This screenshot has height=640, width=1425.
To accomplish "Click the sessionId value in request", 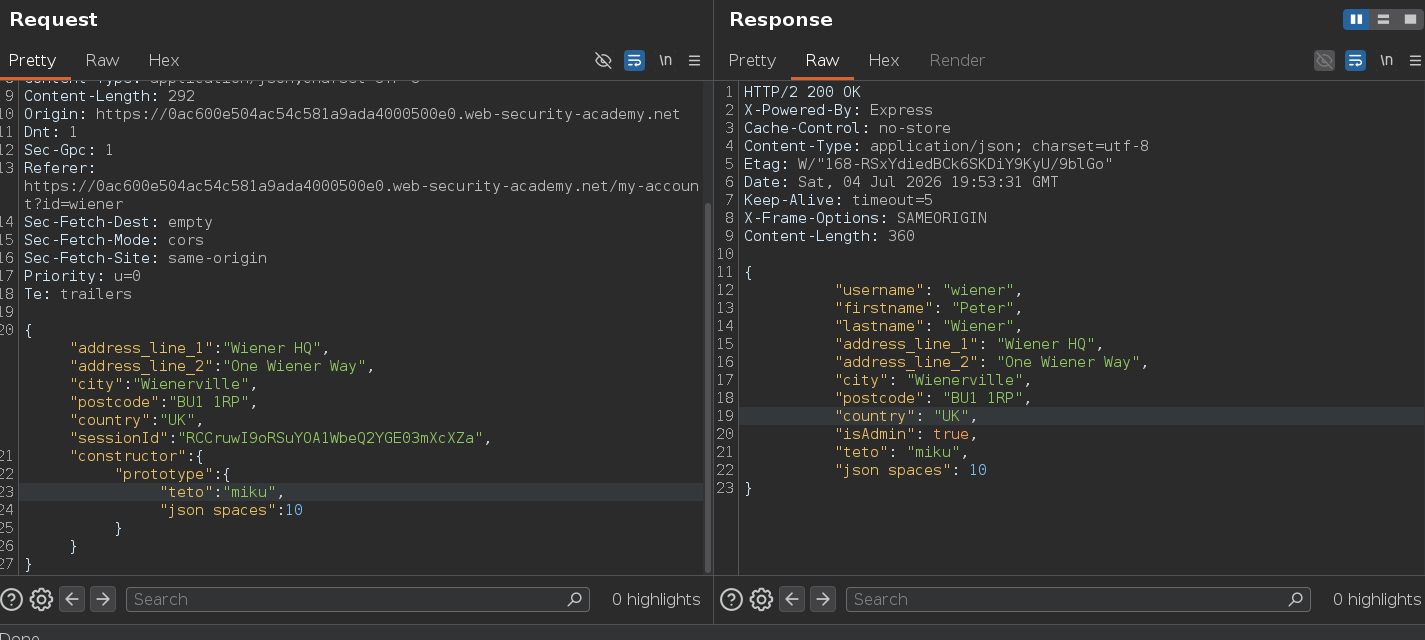I will click(x=330, y=438).
